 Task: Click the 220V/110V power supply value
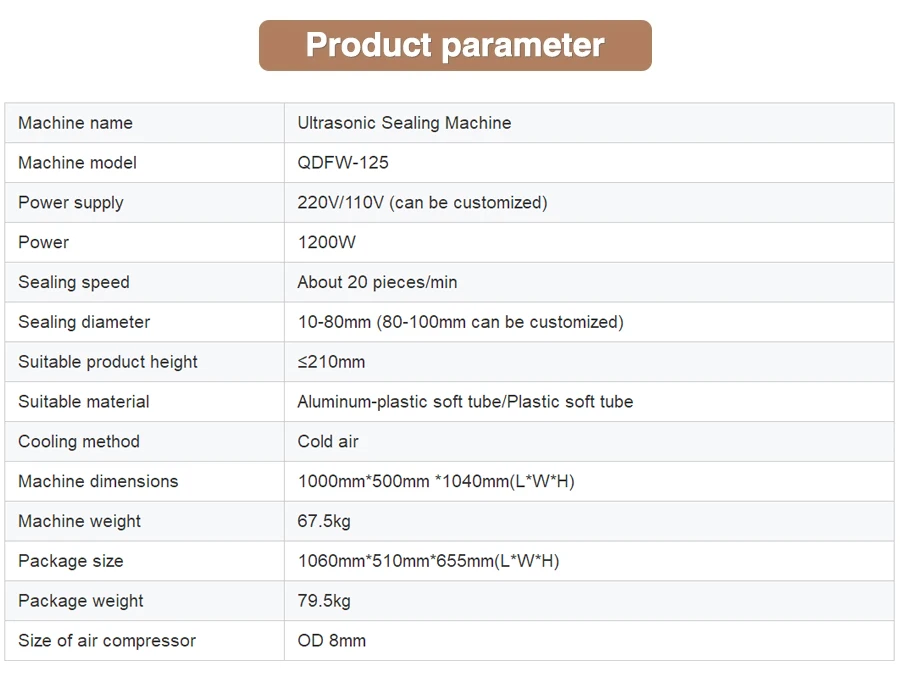[x=422, y=203]
